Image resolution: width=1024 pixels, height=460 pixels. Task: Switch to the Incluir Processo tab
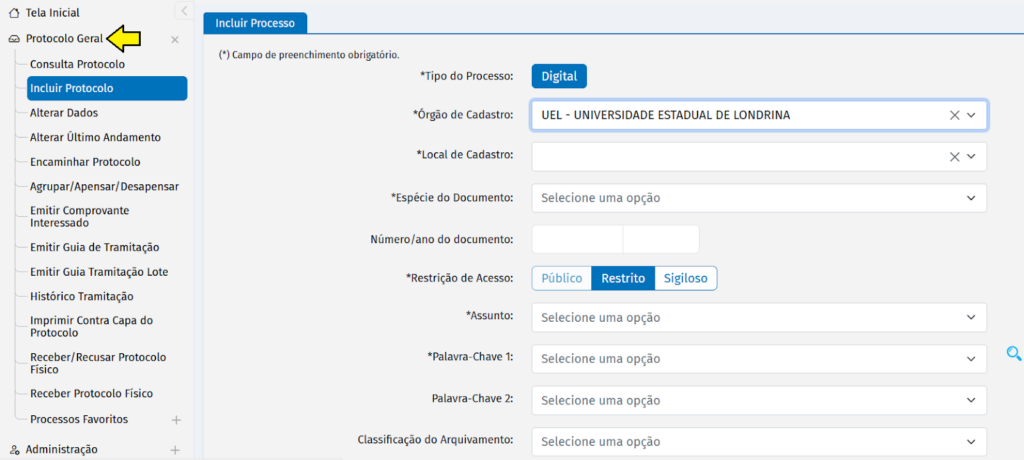click(x=255, y=21)
